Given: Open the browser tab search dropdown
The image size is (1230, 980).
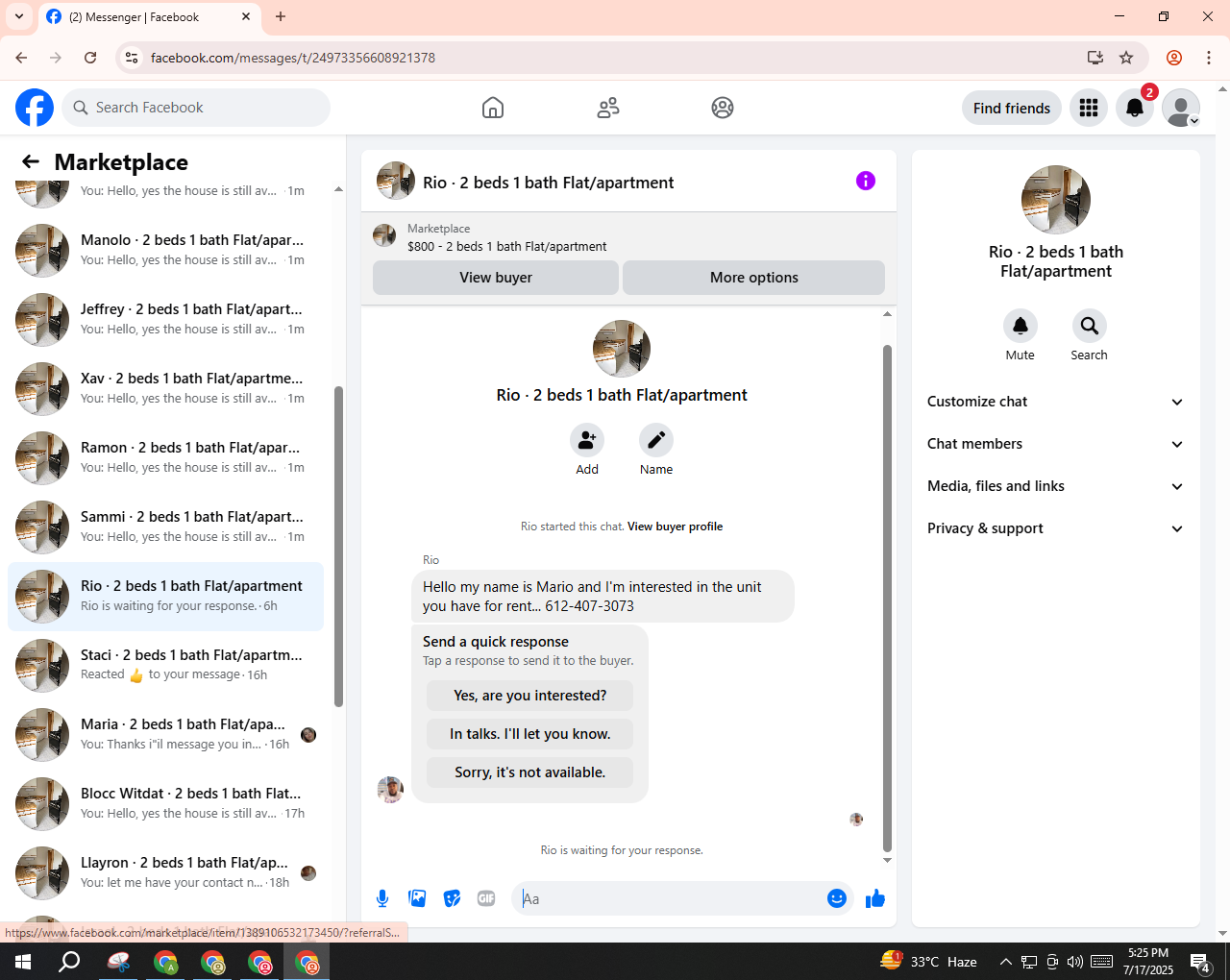Looking at the screenshot, I should tap(19, 16).
